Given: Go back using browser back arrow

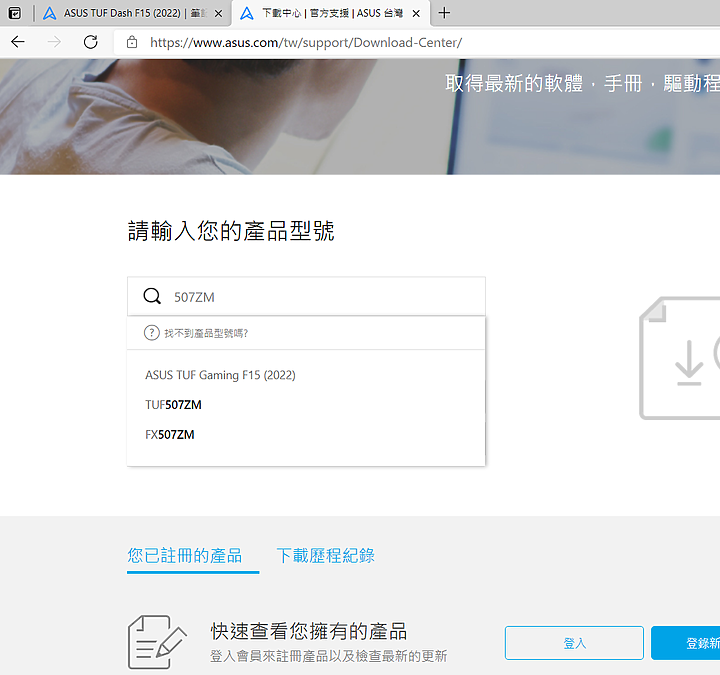Looking at the screenshot, I should [18, 42].
